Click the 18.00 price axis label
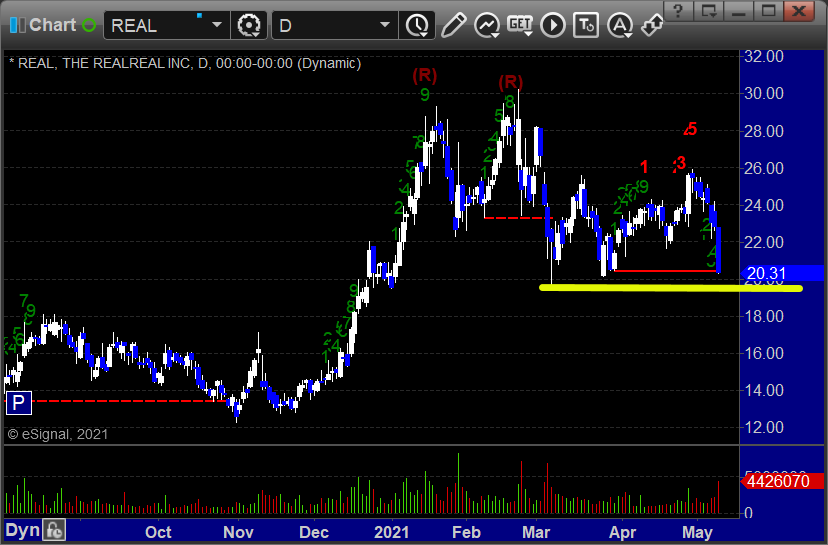 tap(764, 316)
